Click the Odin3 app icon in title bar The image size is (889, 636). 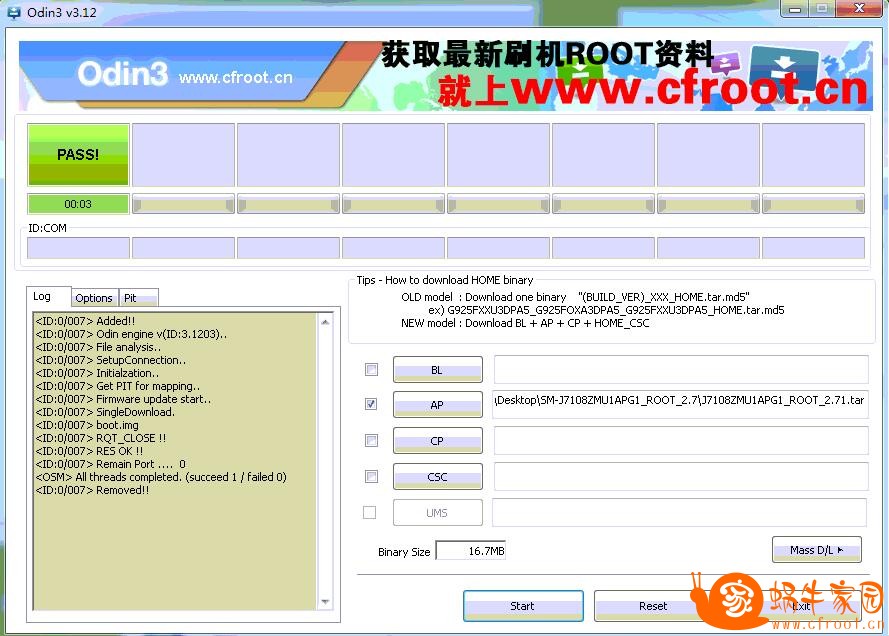[12, 12]
